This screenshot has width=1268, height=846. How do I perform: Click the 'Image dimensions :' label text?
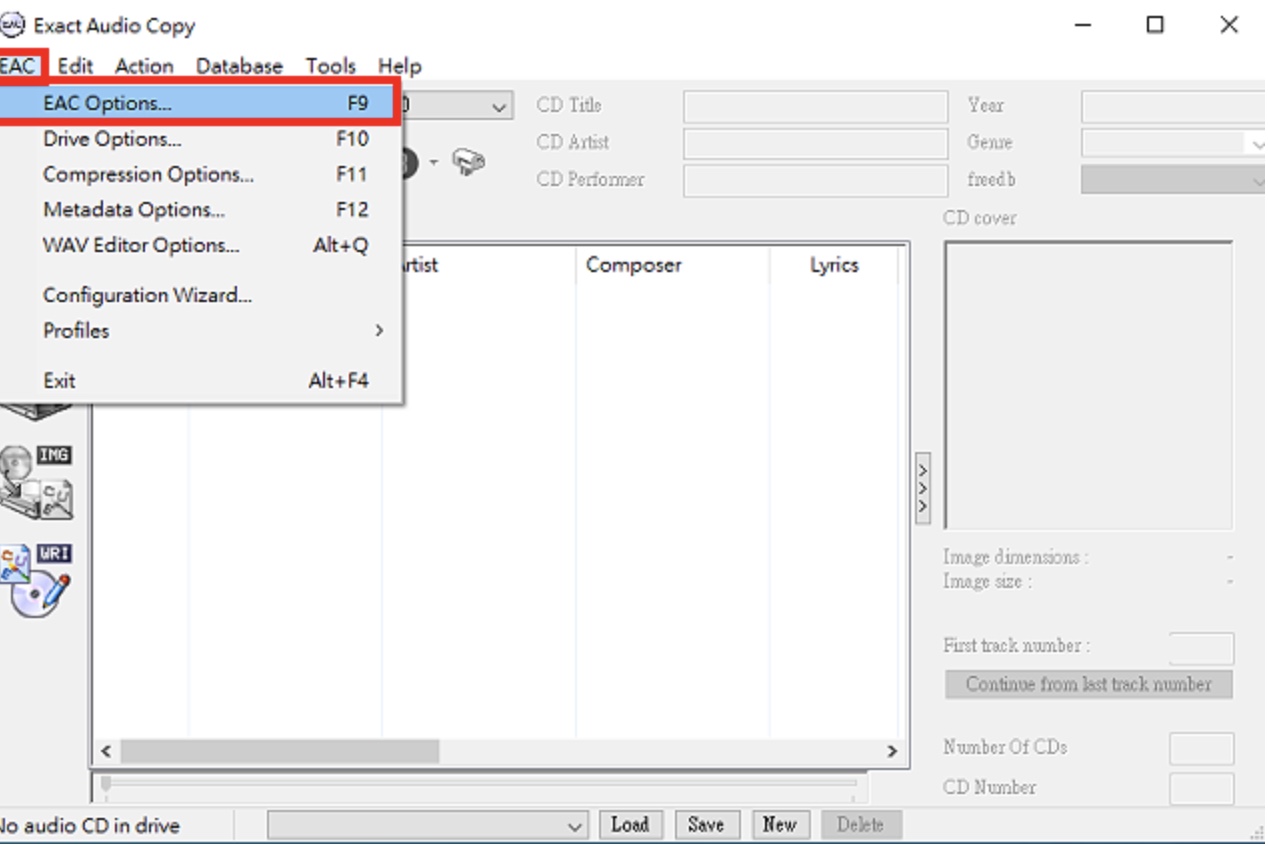click(1015, 558)
